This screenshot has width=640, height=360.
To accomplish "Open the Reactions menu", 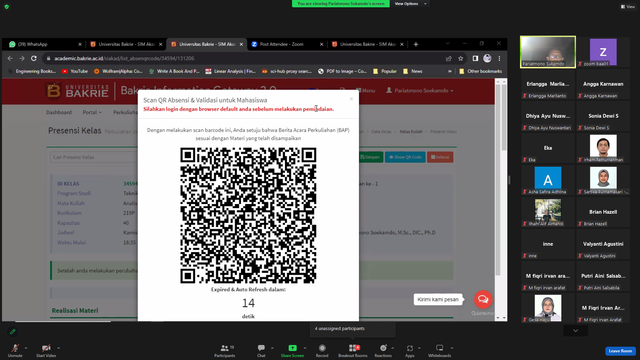I will coord(383,350).
